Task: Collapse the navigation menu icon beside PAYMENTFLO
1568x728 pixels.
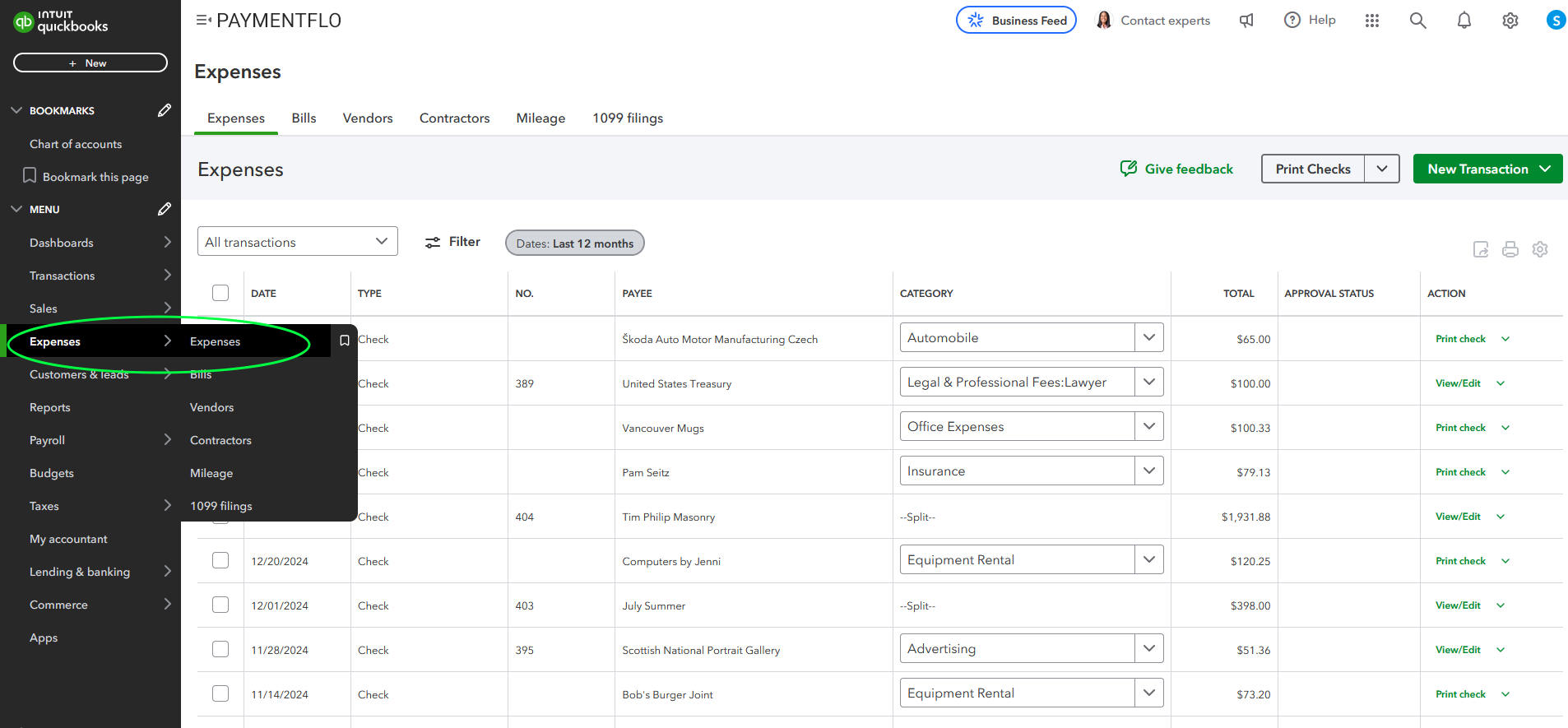Action: (203, 20)
